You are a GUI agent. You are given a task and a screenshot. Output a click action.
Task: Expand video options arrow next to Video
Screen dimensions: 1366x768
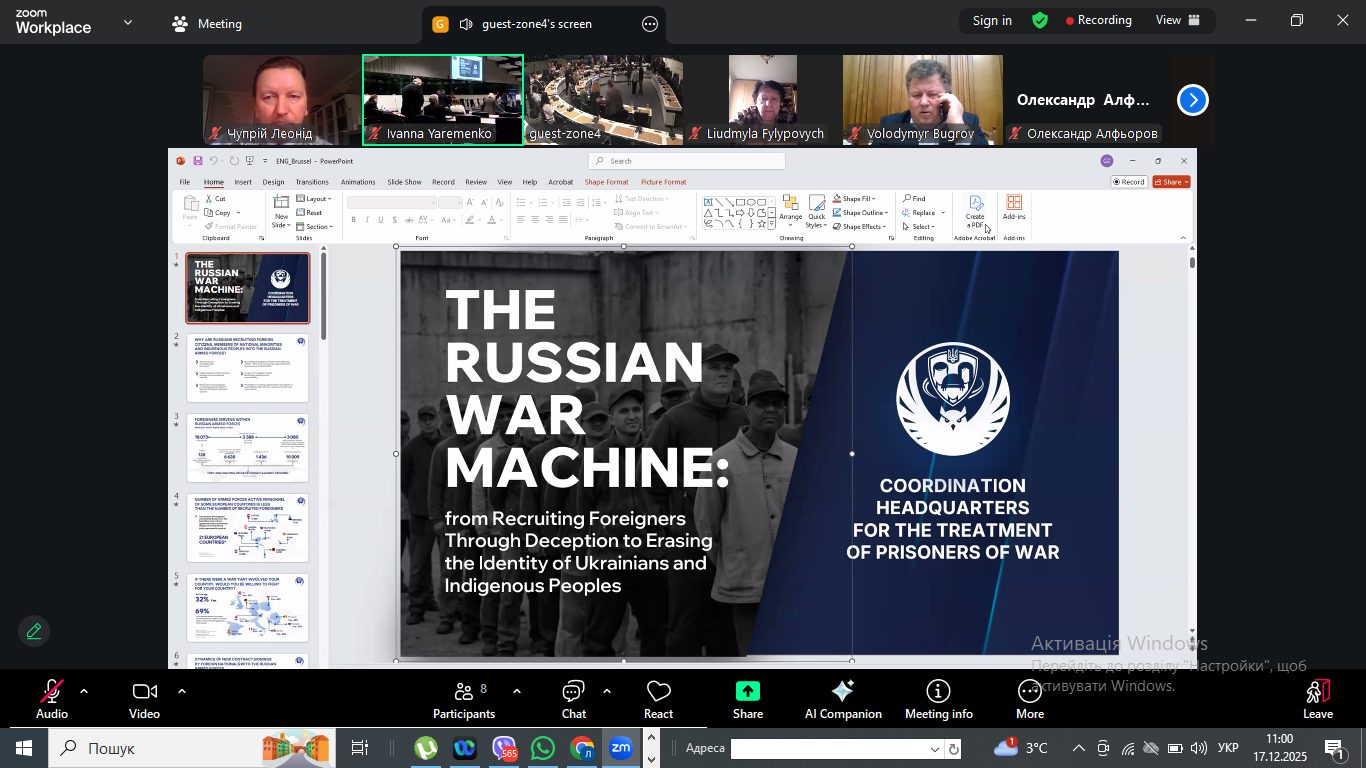[182, 691]
